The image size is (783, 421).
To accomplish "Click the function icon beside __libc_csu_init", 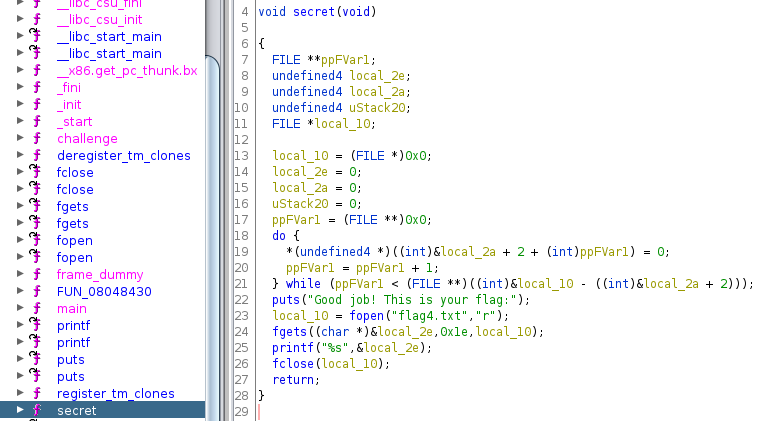I will [x=37, y=19].
